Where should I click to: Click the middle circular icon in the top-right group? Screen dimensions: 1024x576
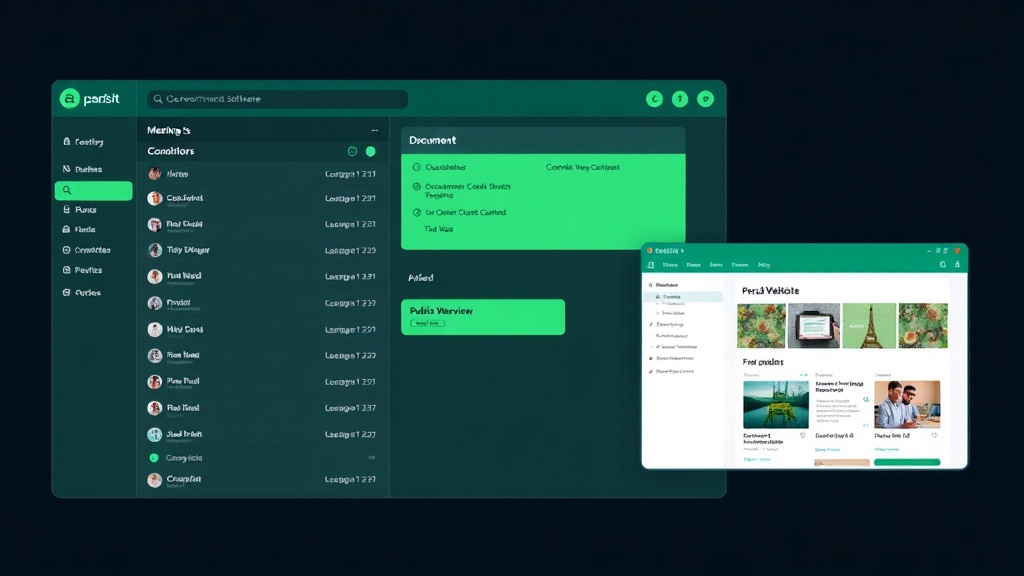681,99
